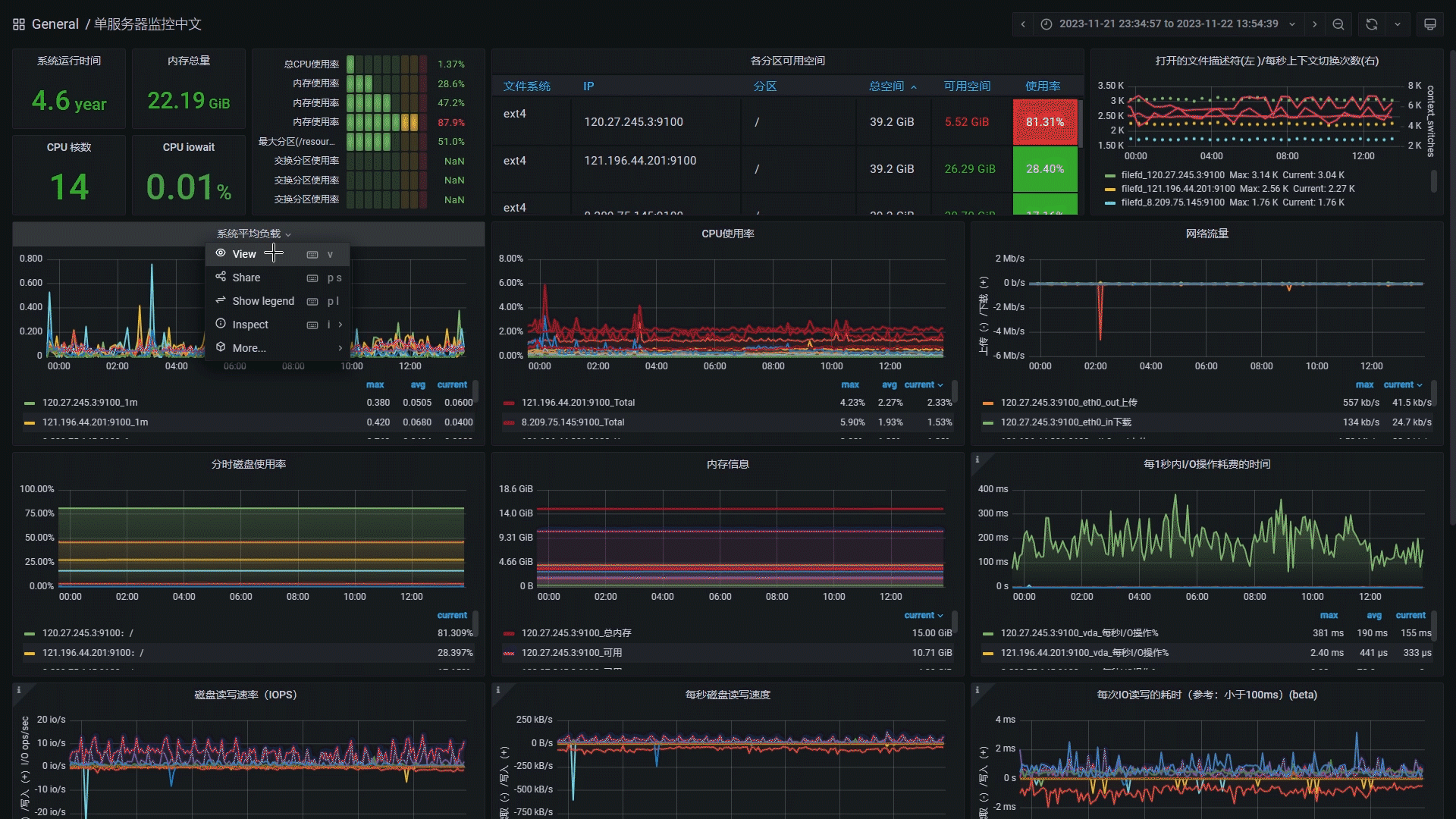
Task: Click the 分时磁盘使用率 panel title
Action: pyautogui.click(x=249, y=464)
